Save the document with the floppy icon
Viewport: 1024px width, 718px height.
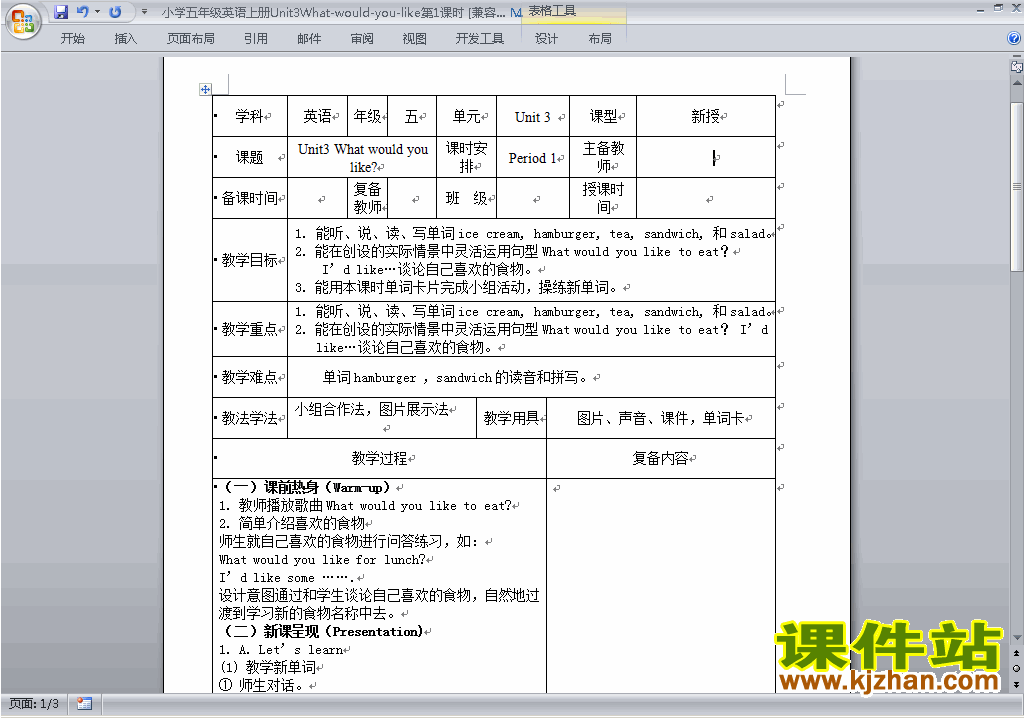tap(61, 12)
